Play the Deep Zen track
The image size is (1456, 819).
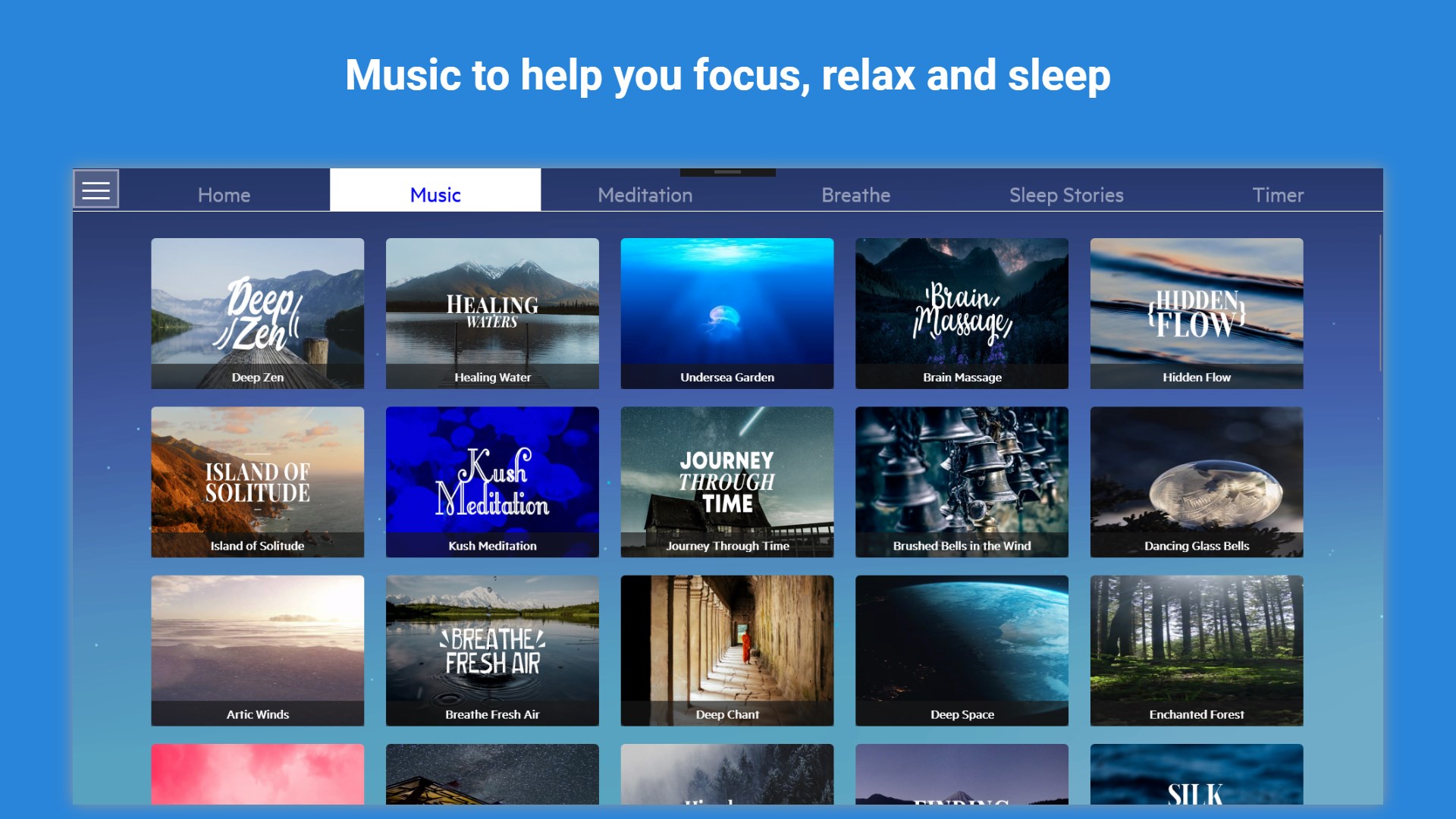[x=257, y=313]
